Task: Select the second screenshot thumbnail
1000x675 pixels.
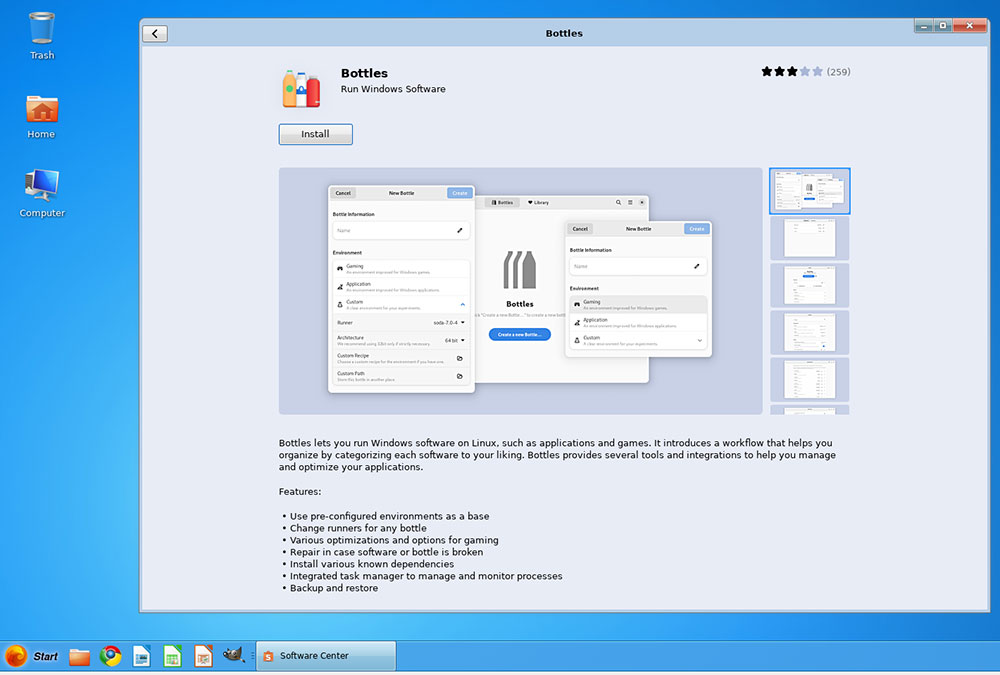Action: pyautogui.click(x=808, y=237)
